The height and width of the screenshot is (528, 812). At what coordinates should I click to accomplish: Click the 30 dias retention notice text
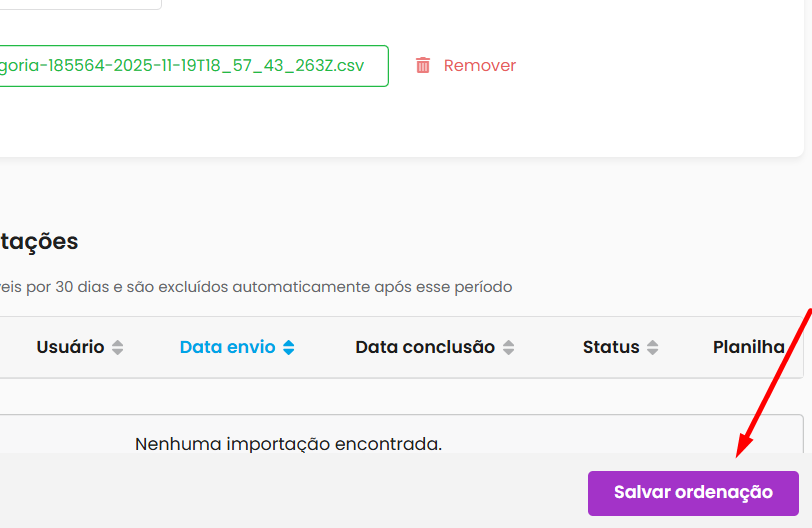256,287
